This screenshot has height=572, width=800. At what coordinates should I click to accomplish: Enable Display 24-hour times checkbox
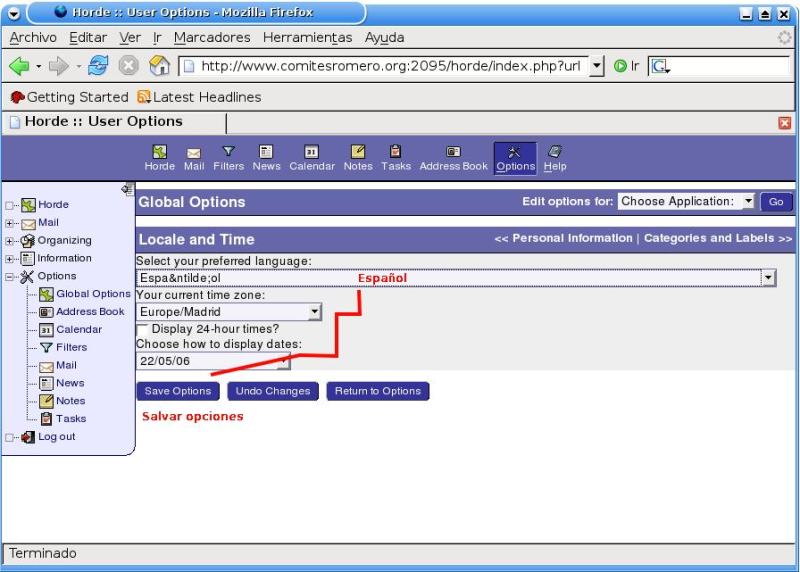coord(143,329)
